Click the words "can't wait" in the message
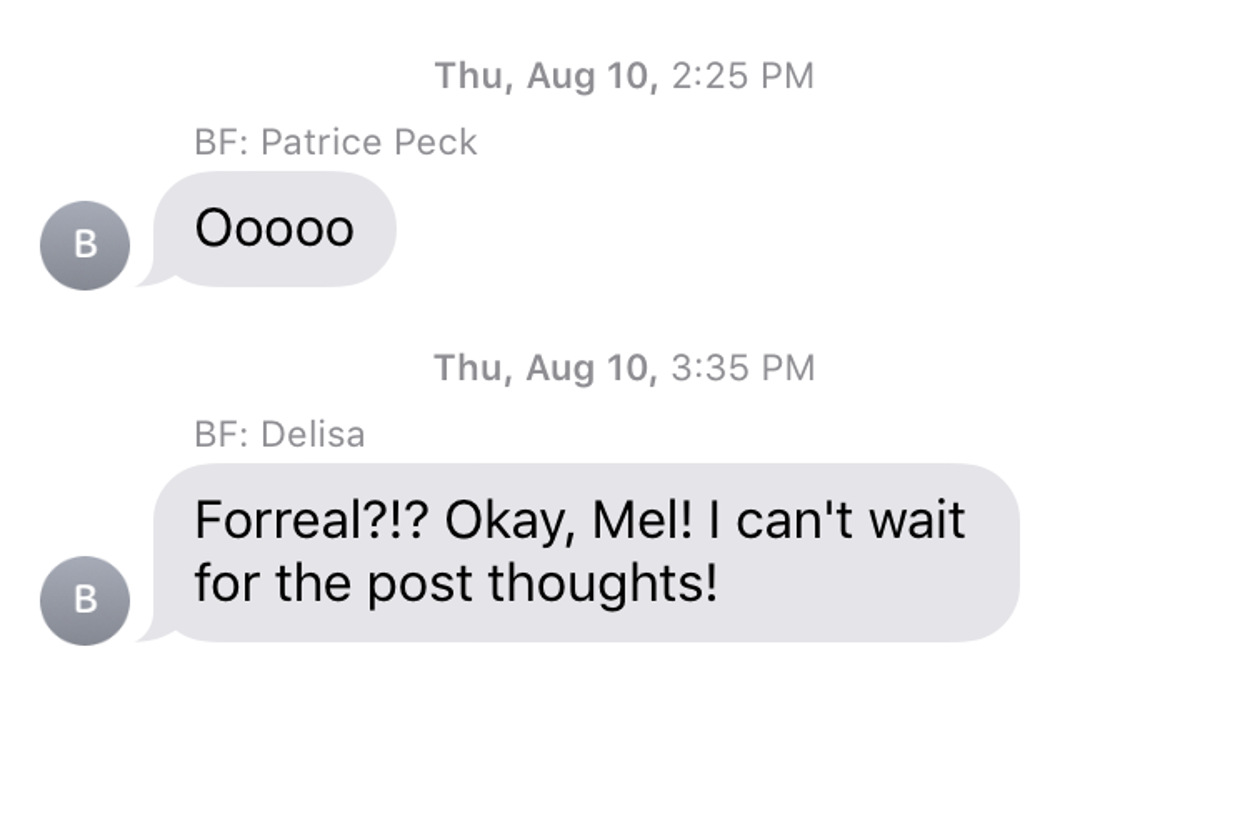The height and width of the screenshot is (830, 1250). (850, 520)
